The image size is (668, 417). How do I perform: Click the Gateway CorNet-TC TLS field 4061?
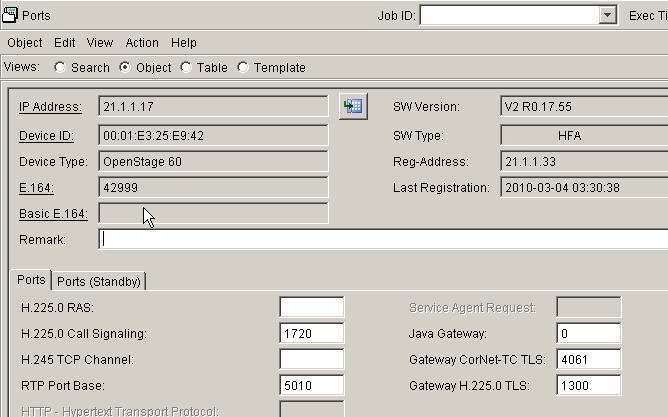[589, 359]
